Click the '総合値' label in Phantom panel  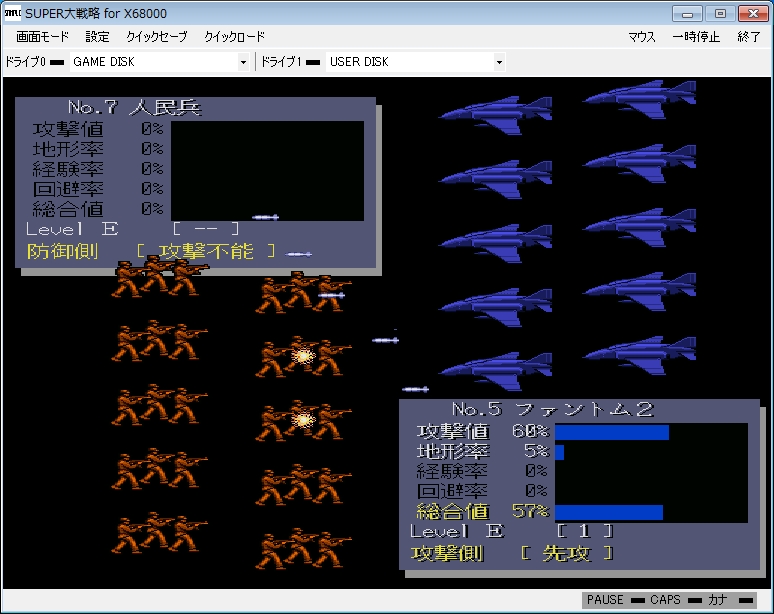click(453, 511)
